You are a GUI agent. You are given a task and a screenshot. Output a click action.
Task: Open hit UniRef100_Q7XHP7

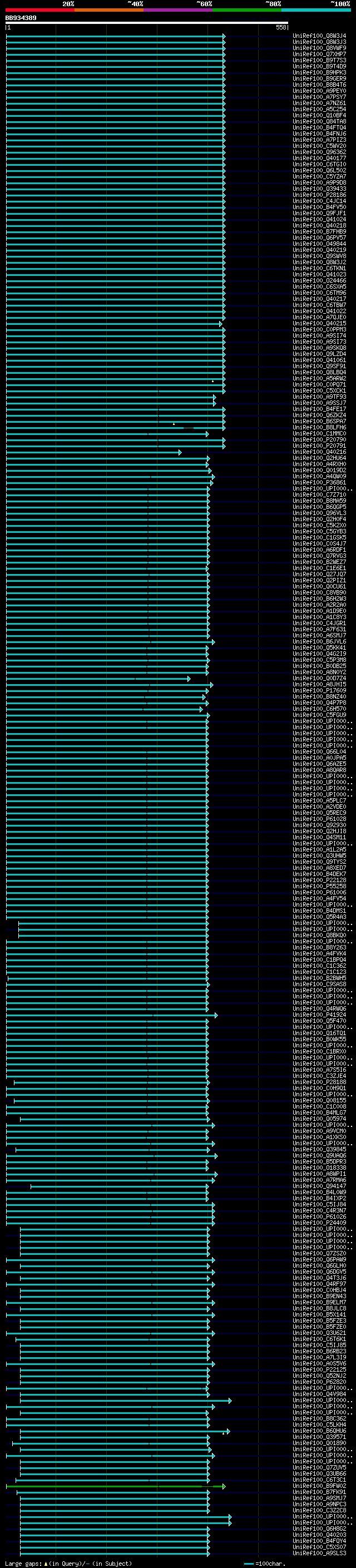319,55
